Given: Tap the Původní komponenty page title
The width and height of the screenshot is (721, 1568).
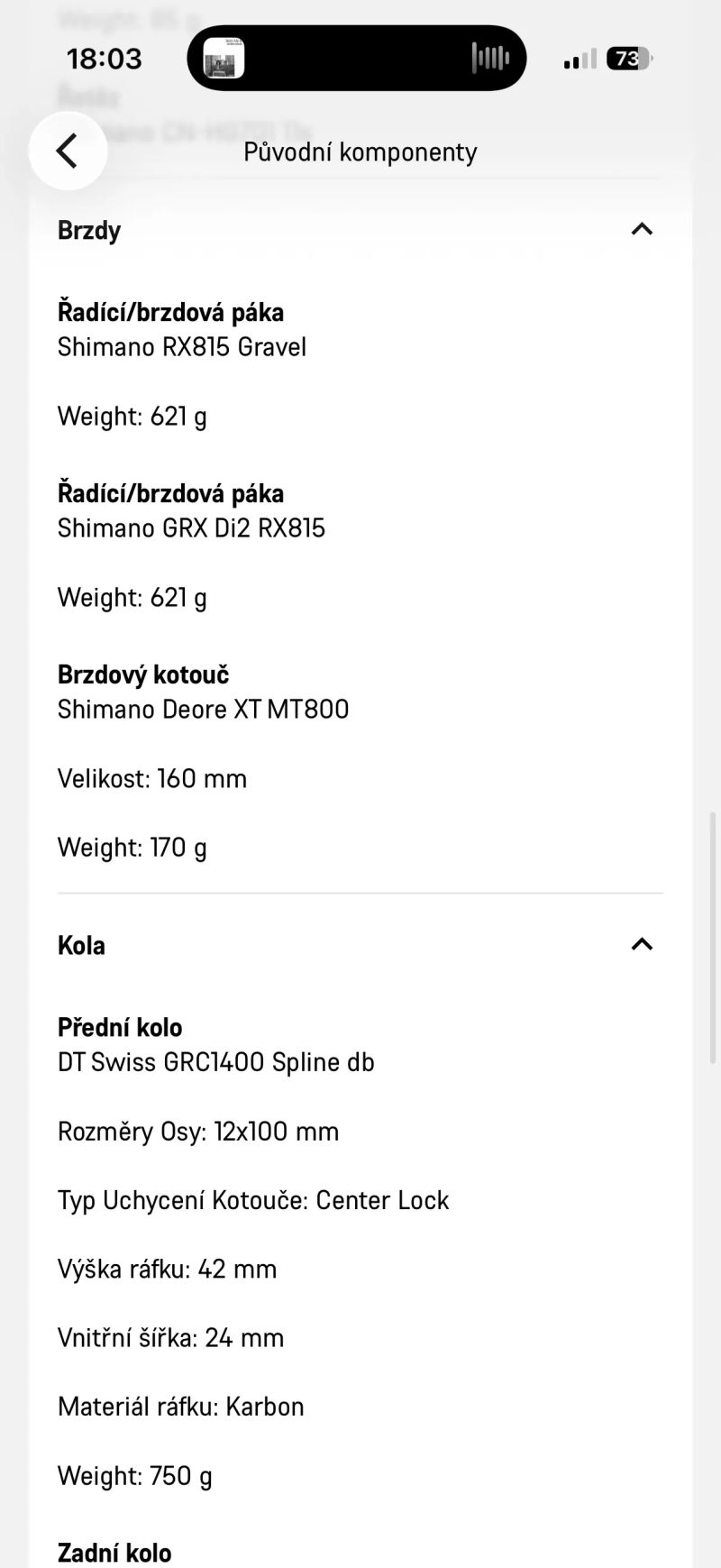Looking at the screenshot, I should pos(360,151).
